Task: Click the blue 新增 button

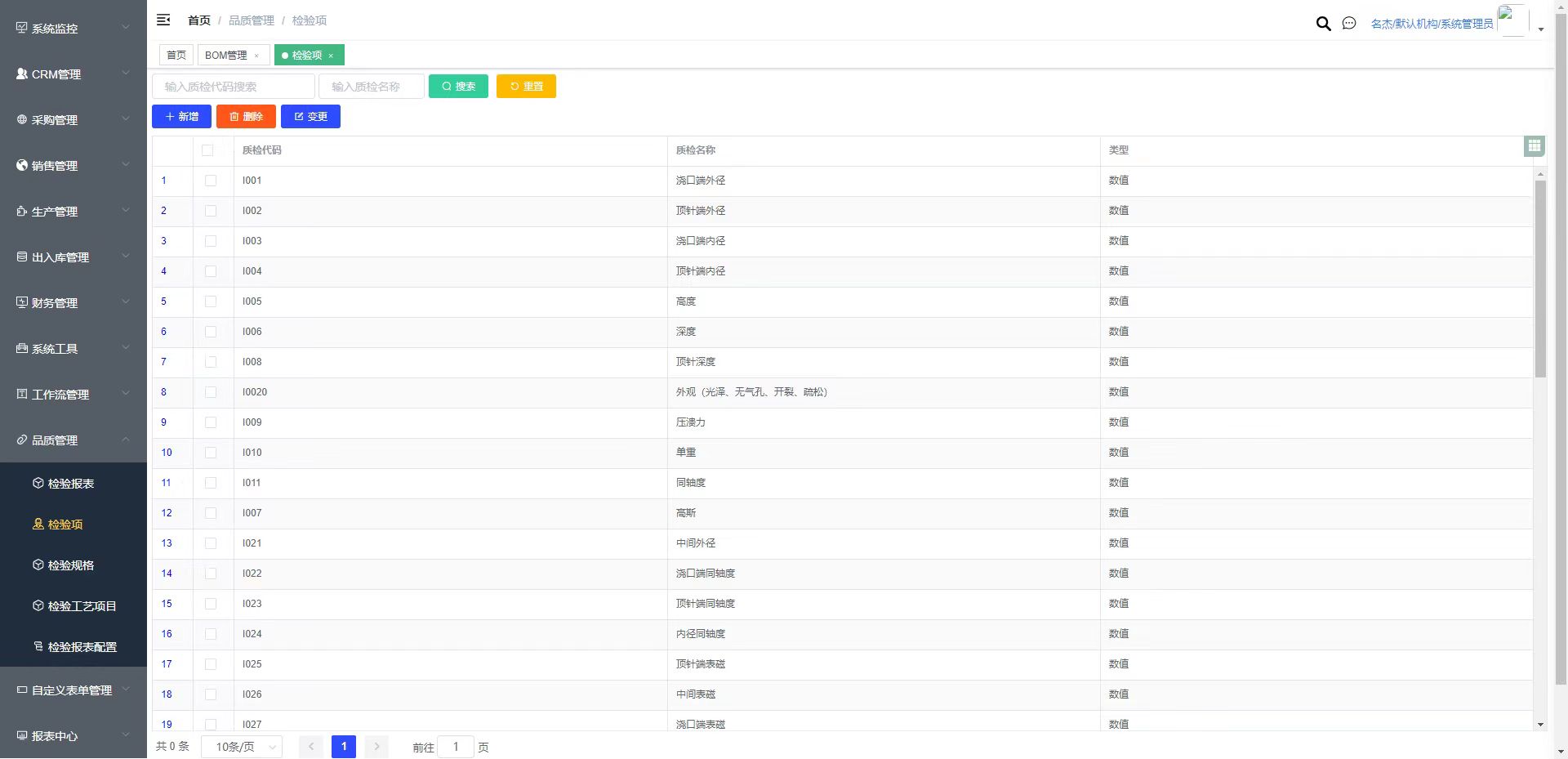Action: [181, 117]
